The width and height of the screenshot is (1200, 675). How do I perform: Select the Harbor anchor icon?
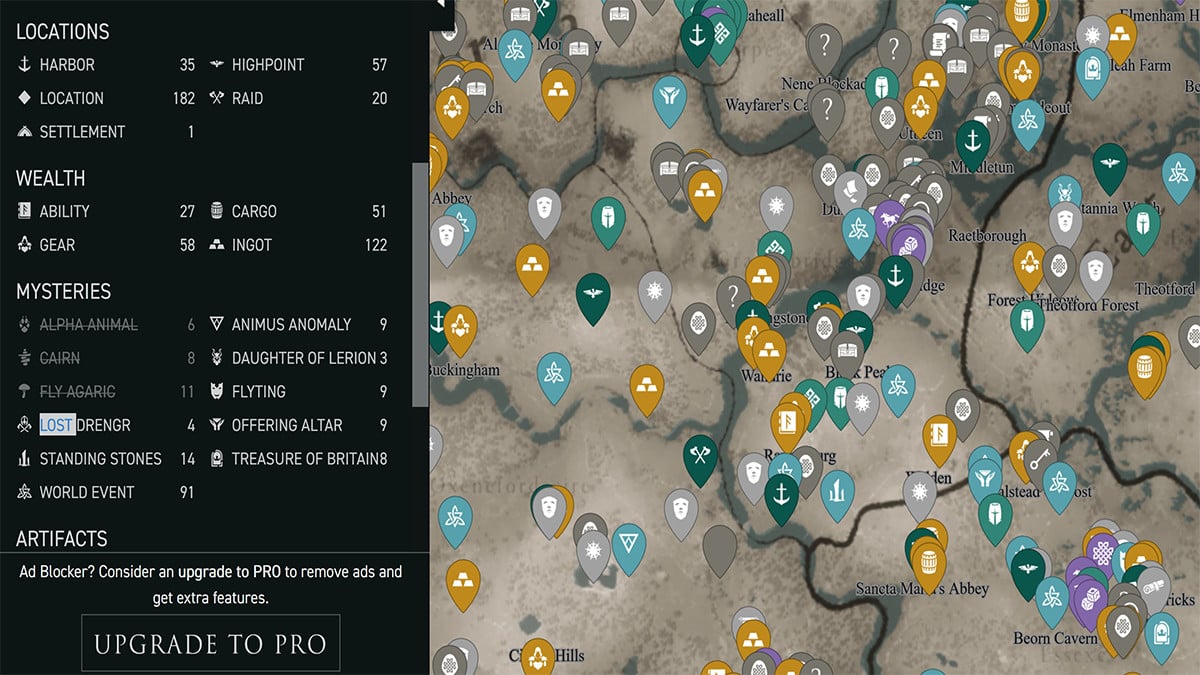(x=25, y=64)
